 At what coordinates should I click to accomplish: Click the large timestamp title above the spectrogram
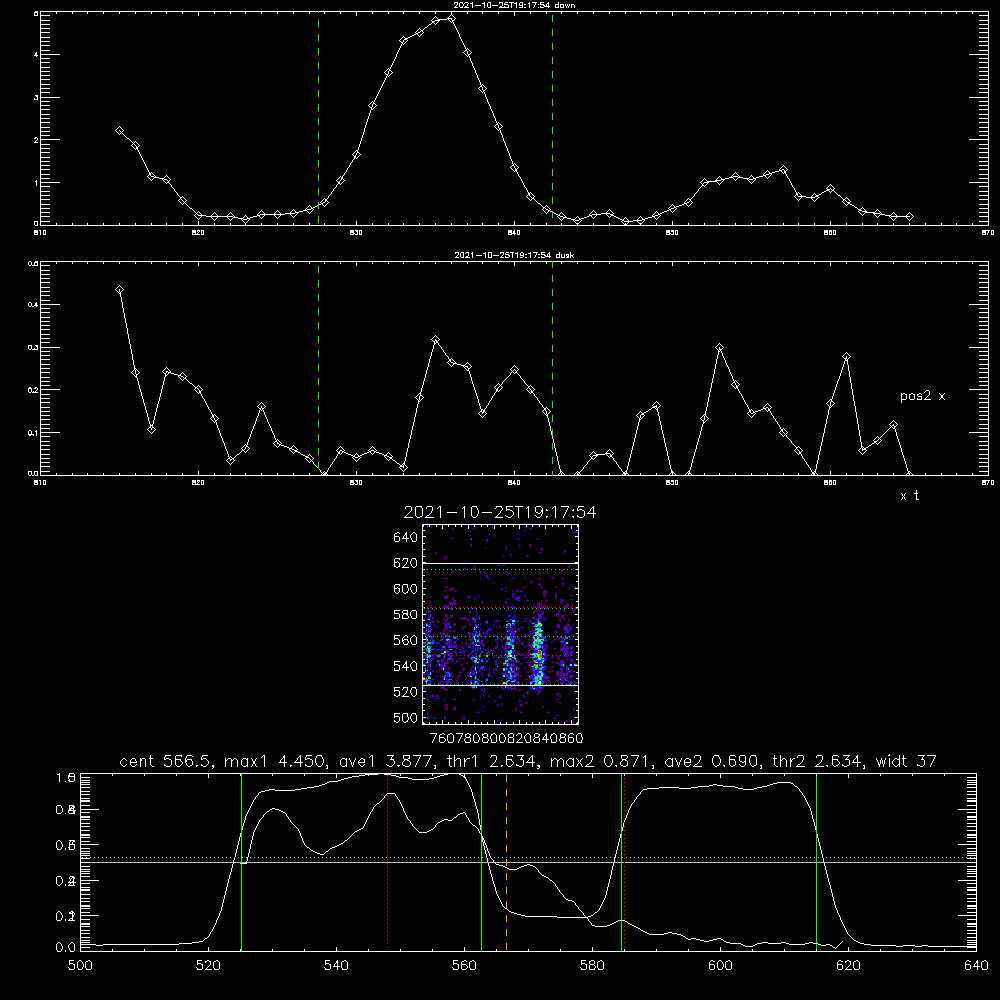pos(500,512)
